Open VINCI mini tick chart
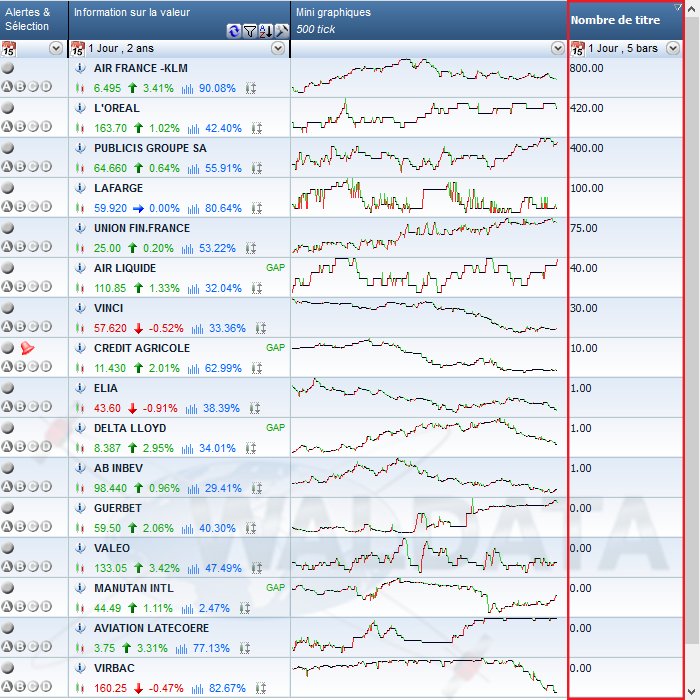The width and height of the screenshot is (700, 700). pyautogui.click(x=425, y=316)
